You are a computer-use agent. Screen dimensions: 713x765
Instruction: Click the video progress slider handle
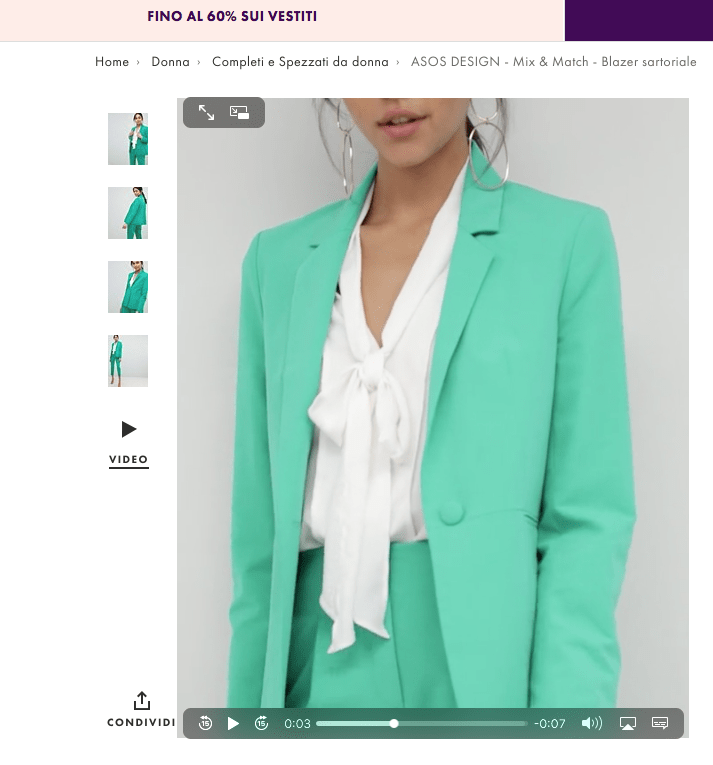coord(394,723)
